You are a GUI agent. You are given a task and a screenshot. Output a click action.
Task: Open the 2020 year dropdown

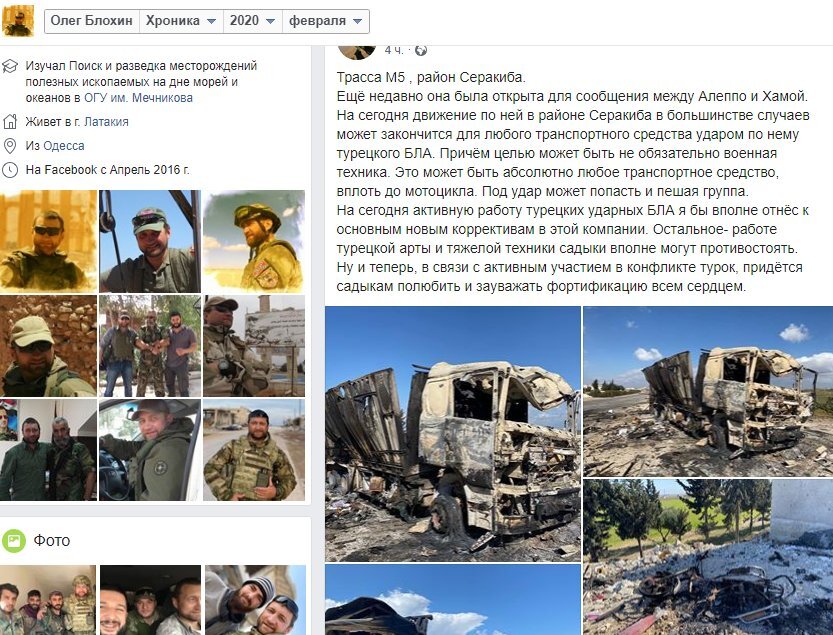coord(252,21)
